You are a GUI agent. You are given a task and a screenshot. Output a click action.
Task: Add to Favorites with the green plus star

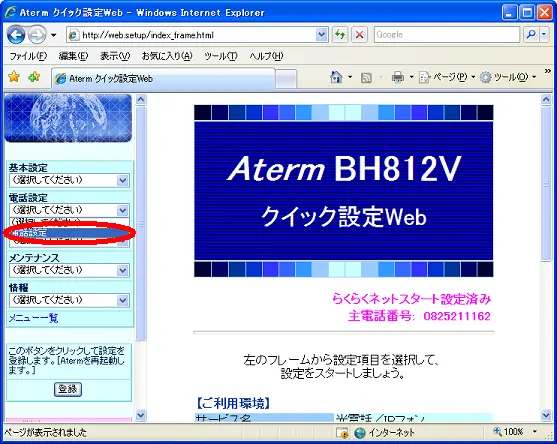point(34,77)
